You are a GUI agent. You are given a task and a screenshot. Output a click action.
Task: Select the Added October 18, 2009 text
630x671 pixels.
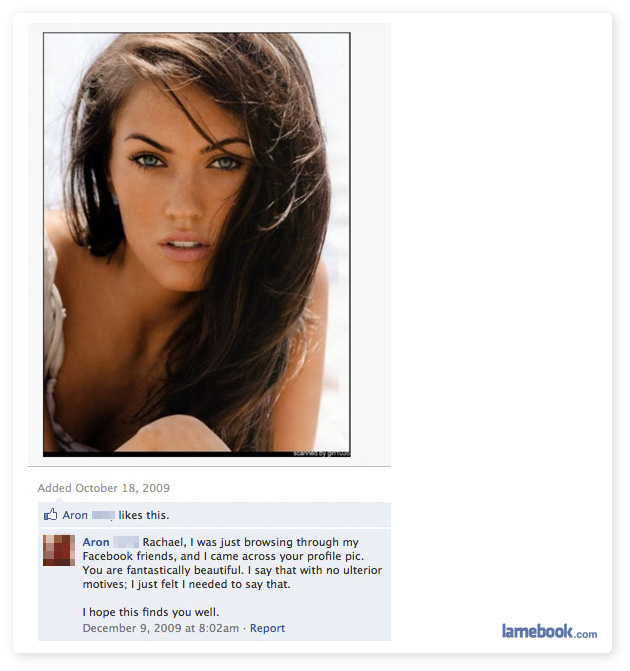pos(104,488)
